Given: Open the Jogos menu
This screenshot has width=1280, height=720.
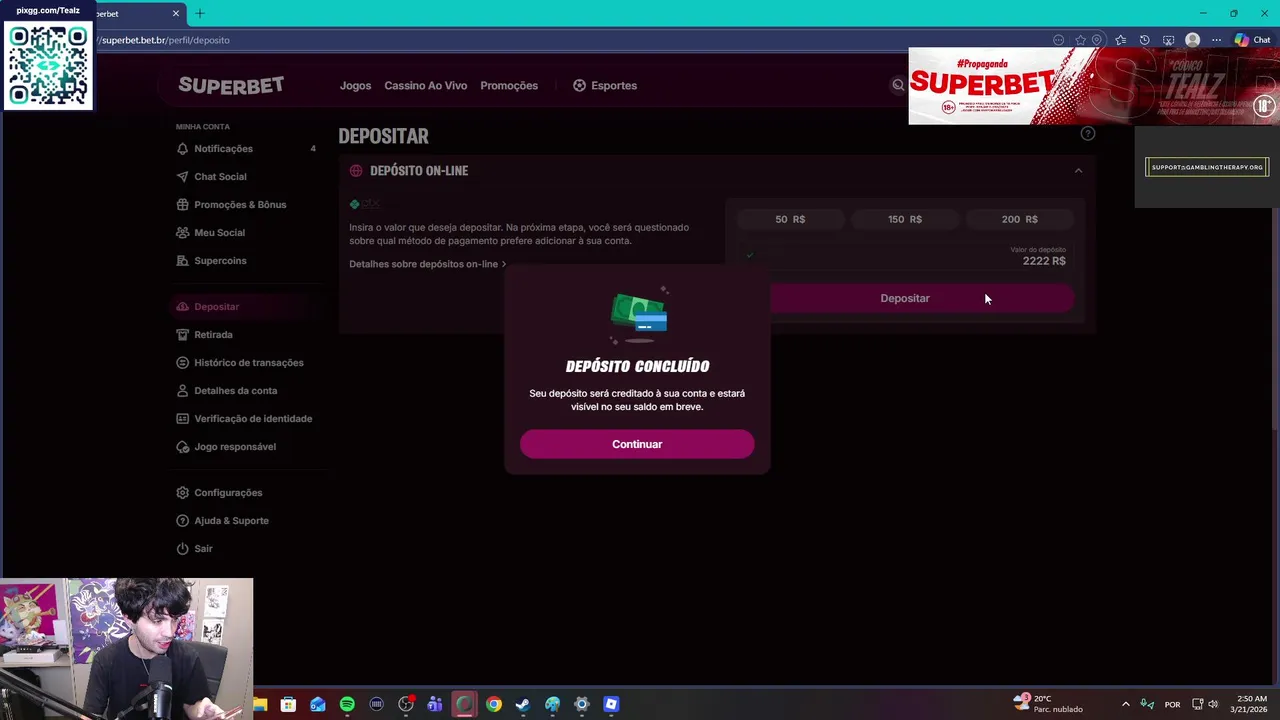Looking at the screenshot, I should coord(355,86).
